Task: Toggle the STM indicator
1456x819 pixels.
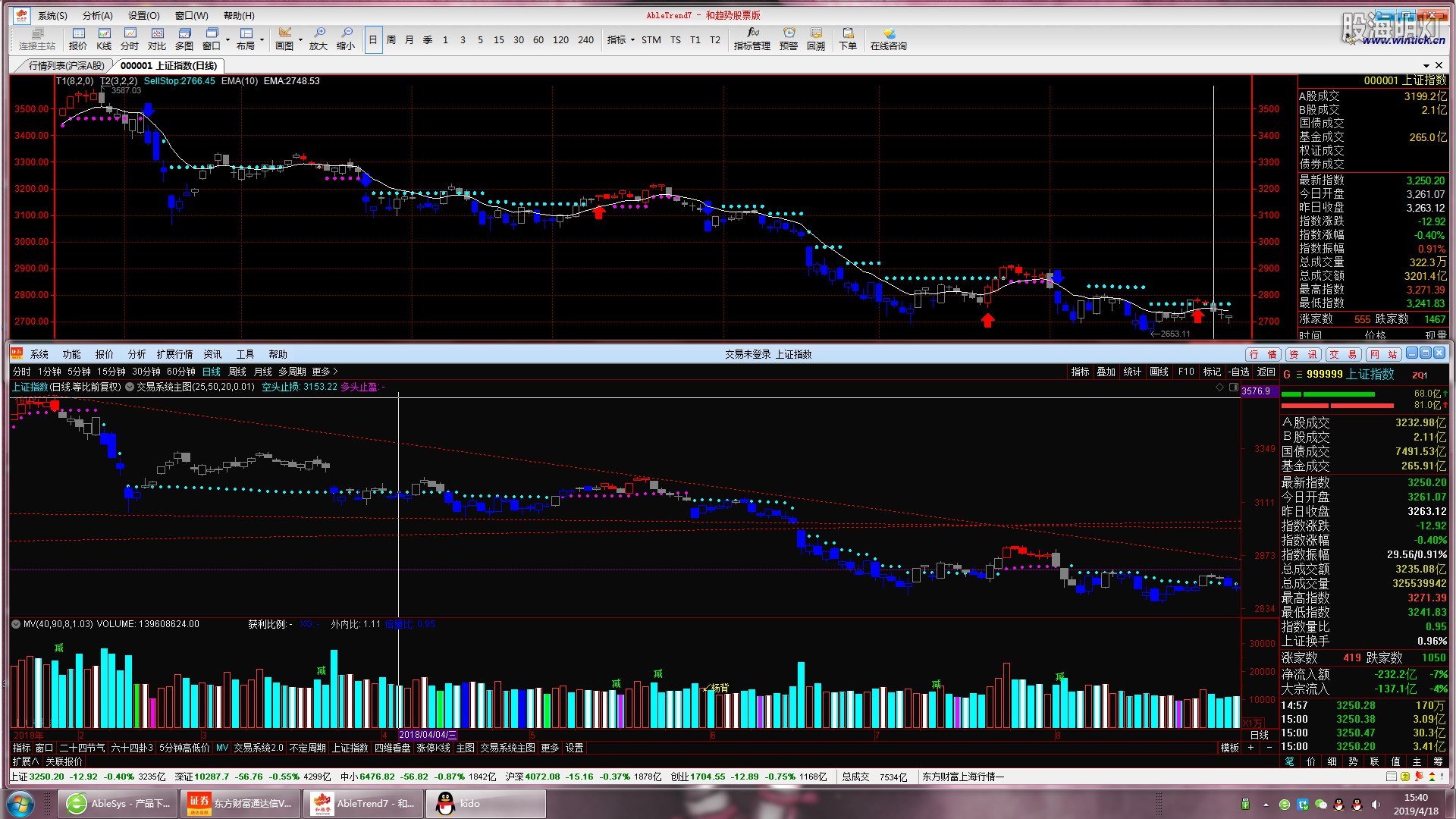Action: (651, 39)
